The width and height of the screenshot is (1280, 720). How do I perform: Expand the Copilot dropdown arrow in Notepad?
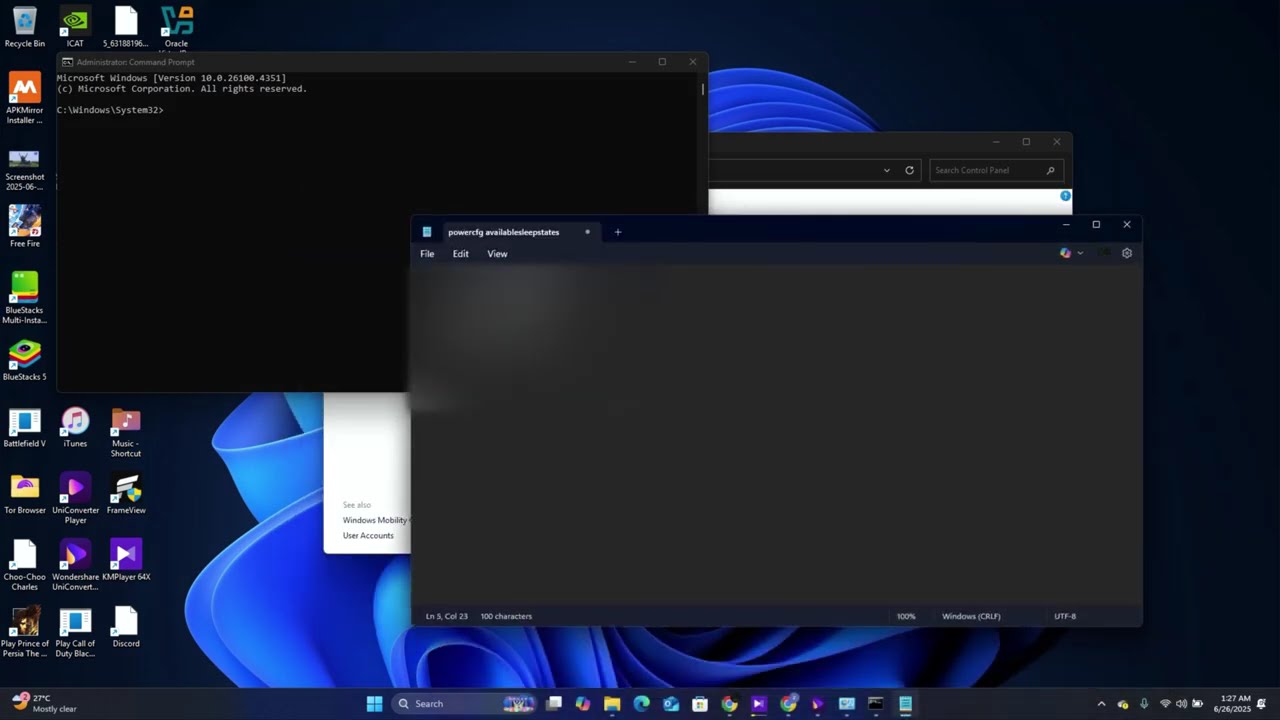1080,253
